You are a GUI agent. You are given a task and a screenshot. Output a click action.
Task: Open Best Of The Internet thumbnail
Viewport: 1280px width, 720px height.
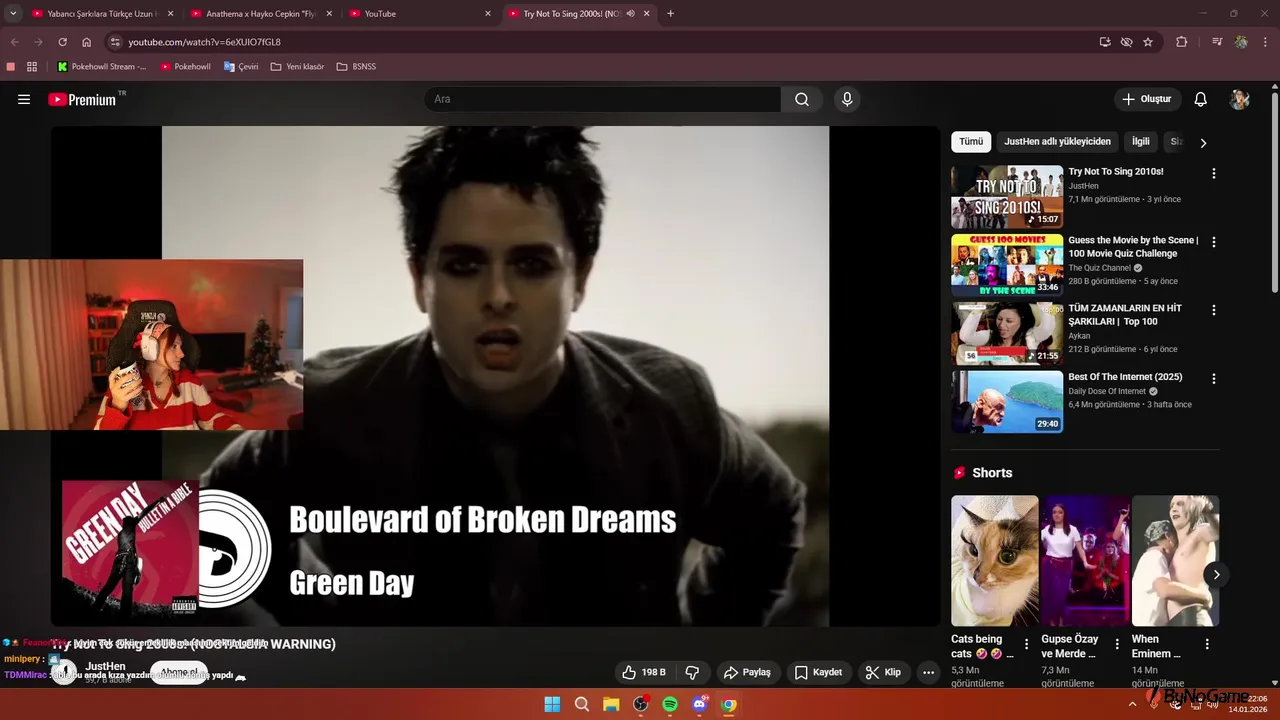pos(1007,402)
